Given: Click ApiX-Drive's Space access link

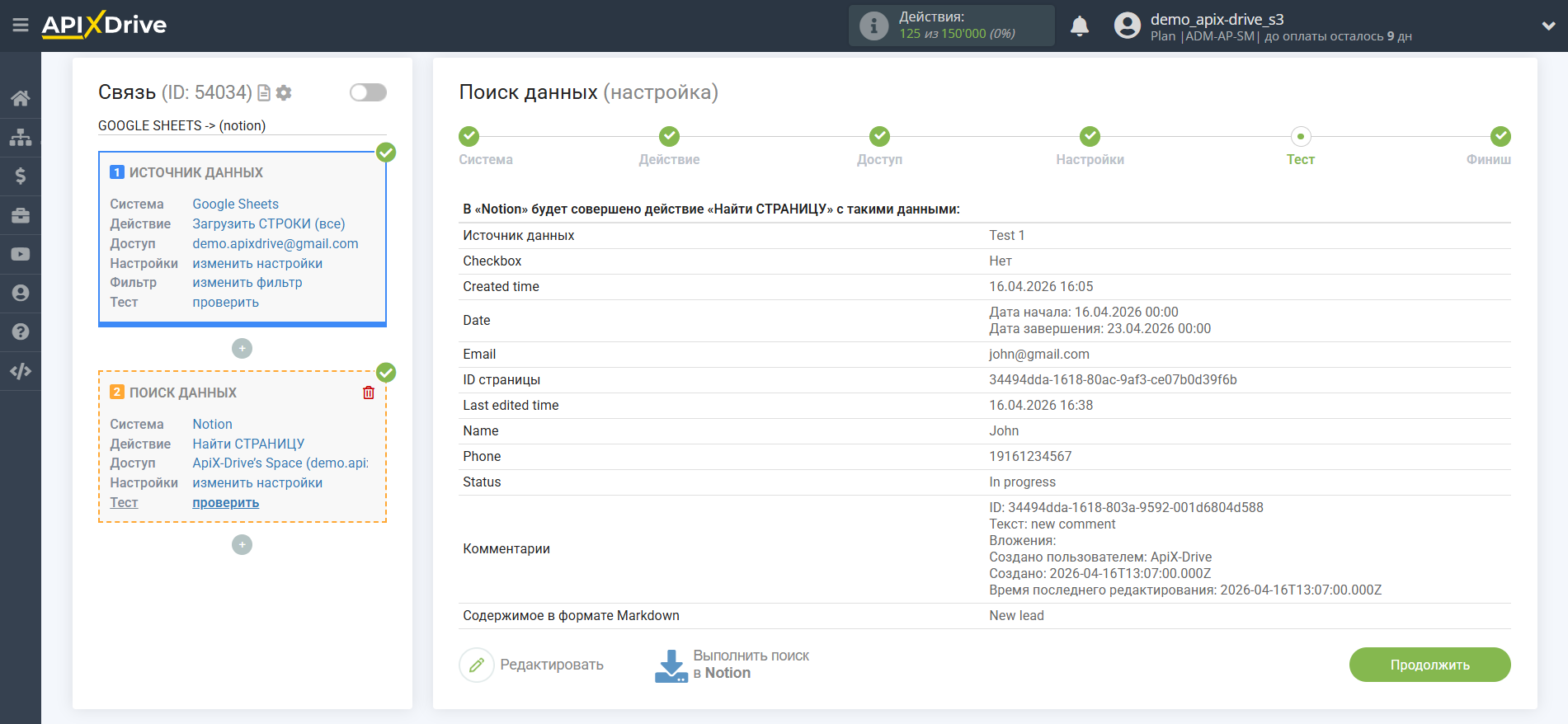Looking at the screenshot, I should click(x=280, y=463).
